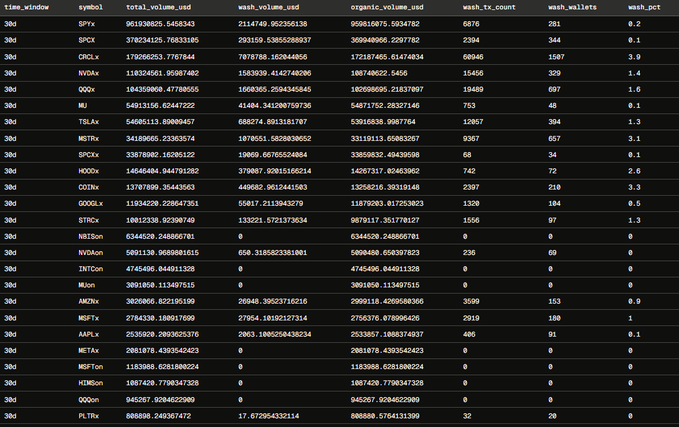The height and width of the screenshot is (427, 679).
Task: Click the wash_volume_usd column header
Action: (x=268, y=7)
